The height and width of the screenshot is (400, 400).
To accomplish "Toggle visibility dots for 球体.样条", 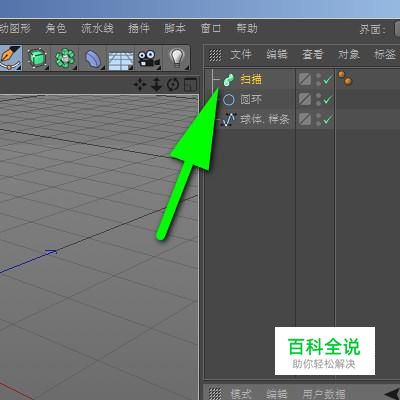I will (318, 120).
